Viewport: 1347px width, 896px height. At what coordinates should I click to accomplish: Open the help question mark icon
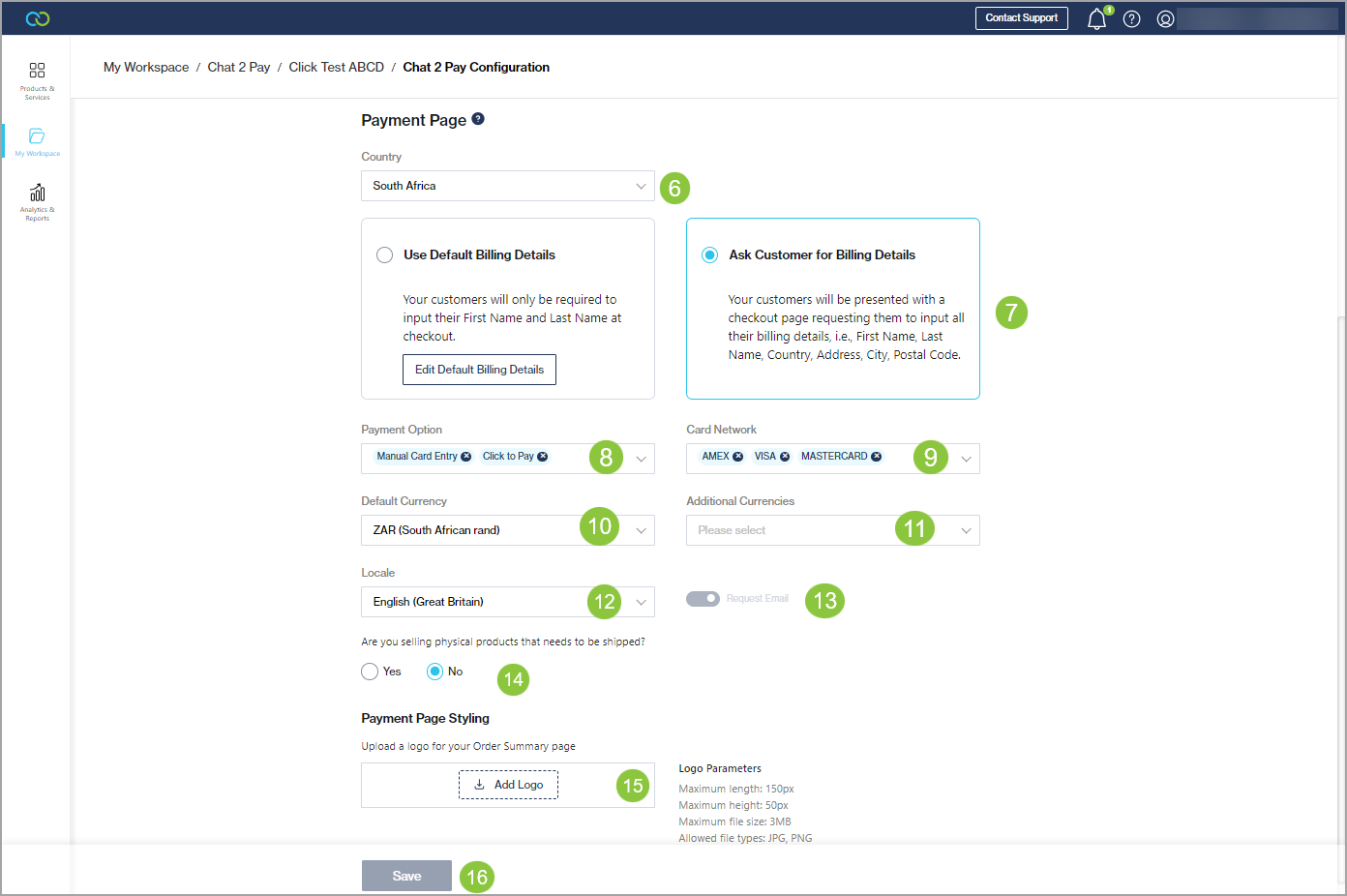pos(1131,19)
